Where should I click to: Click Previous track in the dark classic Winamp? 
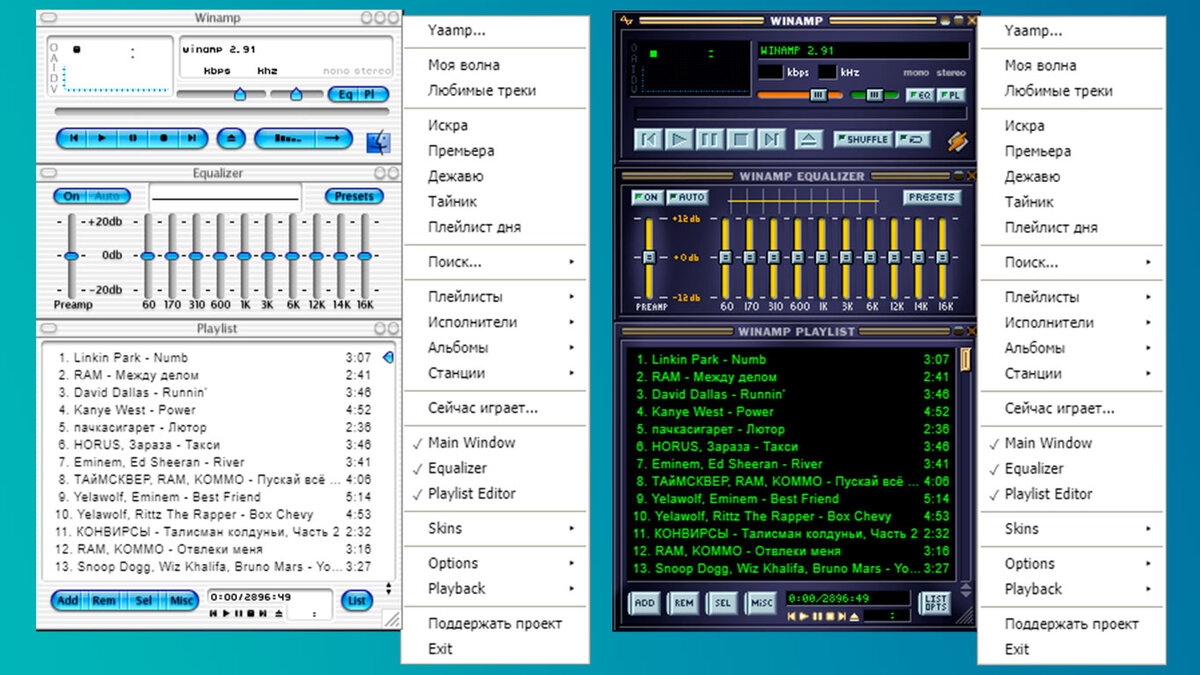648,139
